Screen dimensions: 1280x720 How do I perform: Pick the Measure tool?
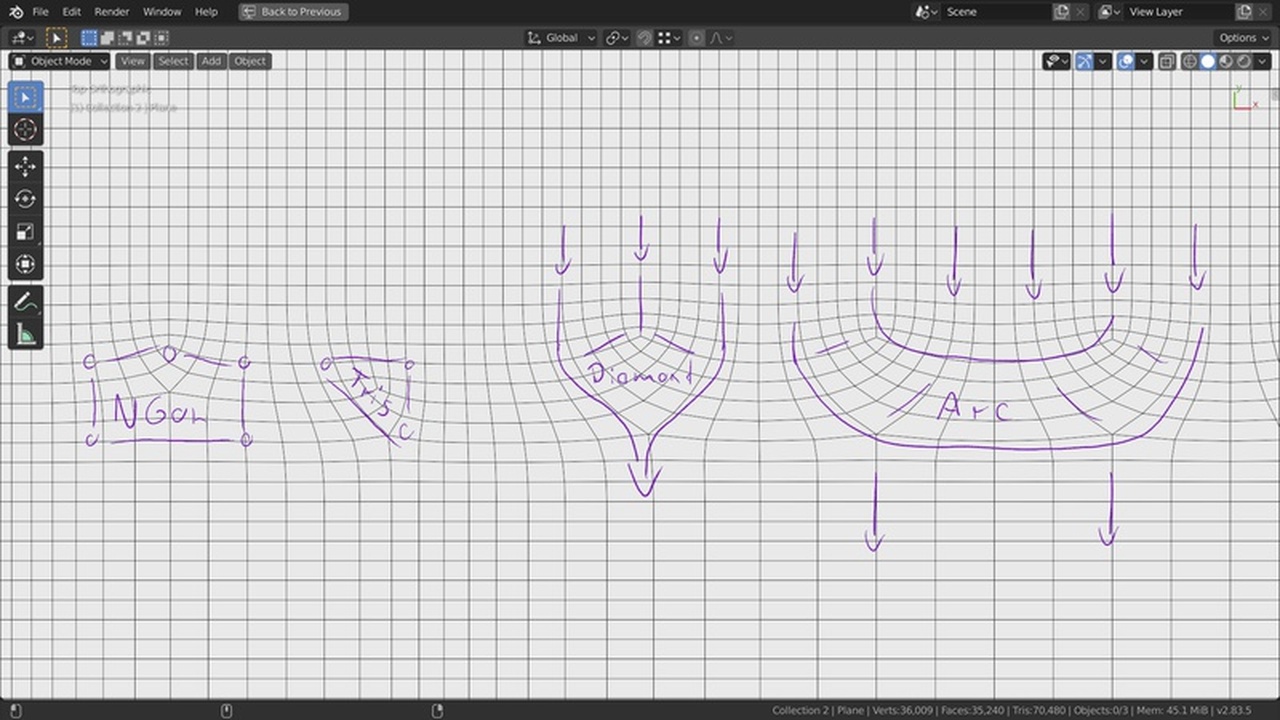pyautogui.click(x=25, y=334)
